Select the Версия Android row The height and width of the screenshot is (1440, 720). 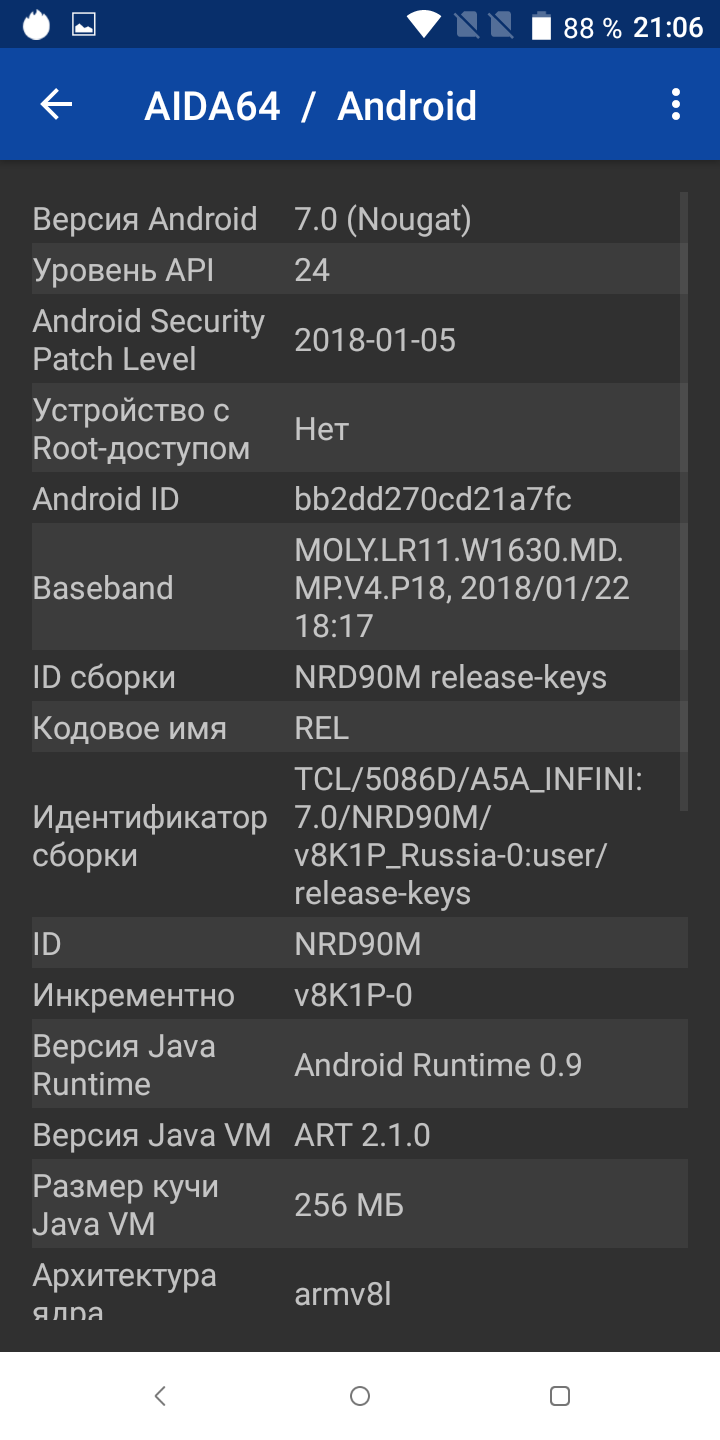pyautogui.click(x=360, y=218)
